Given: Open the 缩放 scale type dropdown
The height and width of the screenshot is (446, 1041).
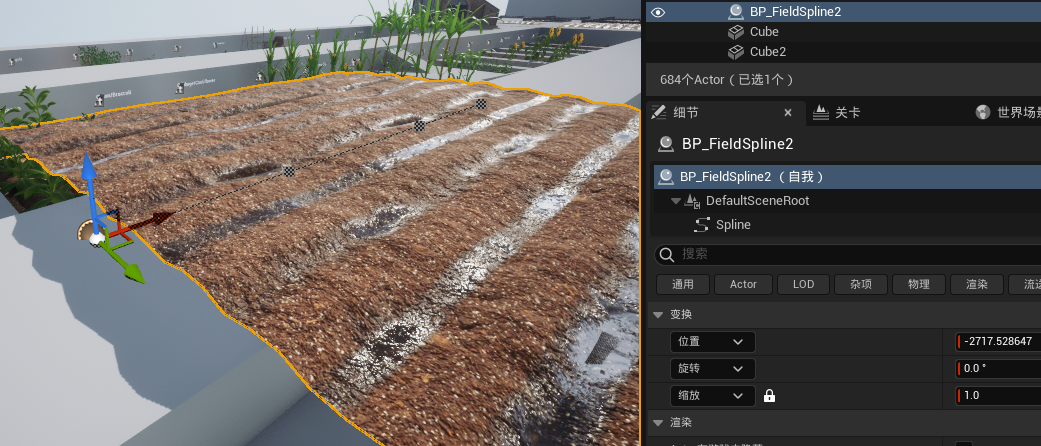Looking at the screenshot, I should [712, 396].
